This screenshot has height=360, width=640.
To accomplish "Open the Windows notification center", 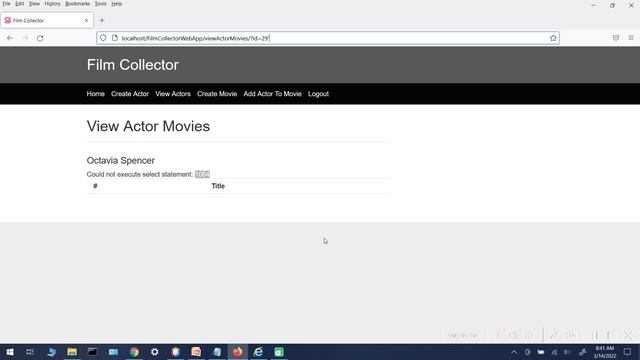I will click(627, 352).
